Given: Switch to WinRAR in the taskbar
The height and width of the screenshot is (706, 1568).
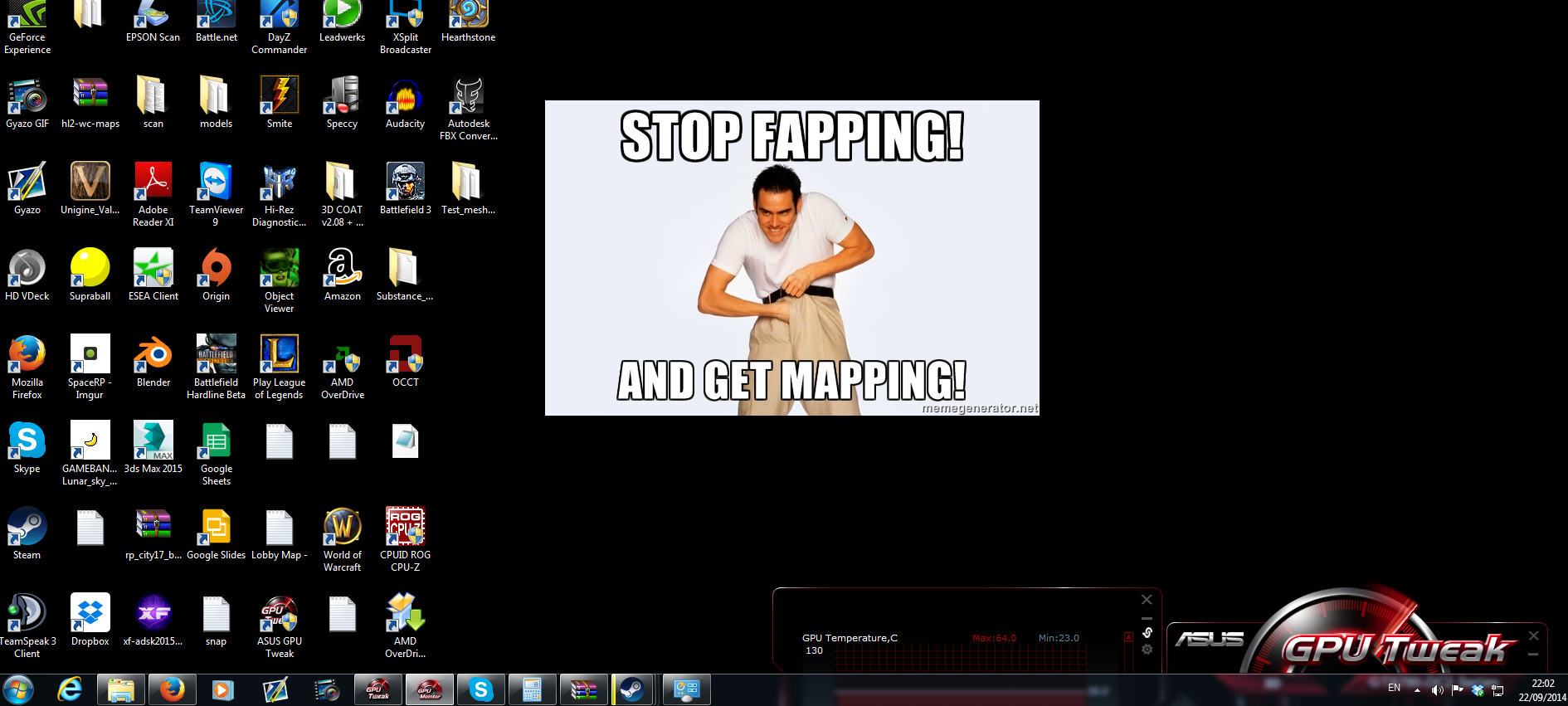Looking at the screenshot, I should pos(584,690).
